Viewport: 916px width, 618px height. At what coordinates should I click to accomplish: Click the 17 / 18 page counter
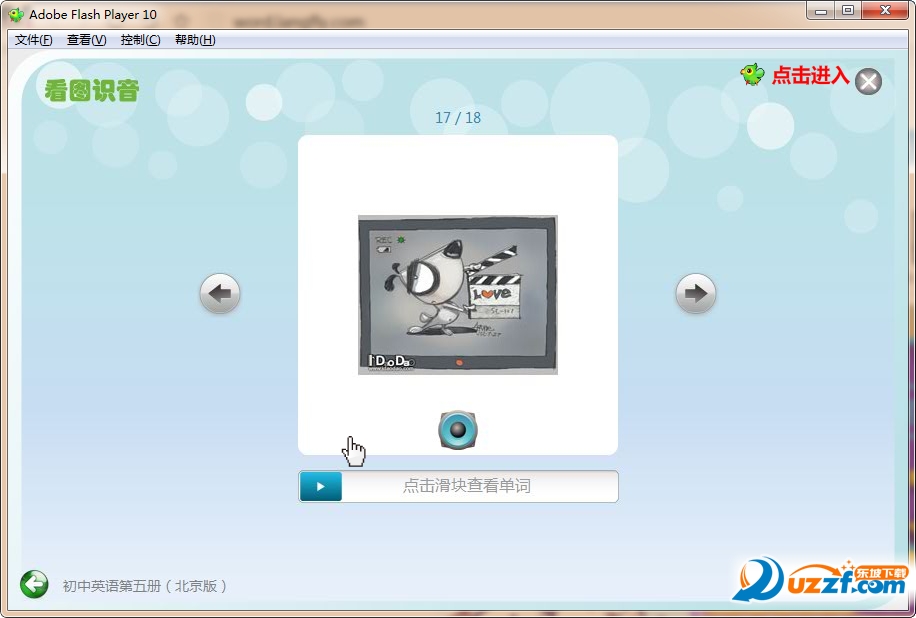tap(458, 117)
